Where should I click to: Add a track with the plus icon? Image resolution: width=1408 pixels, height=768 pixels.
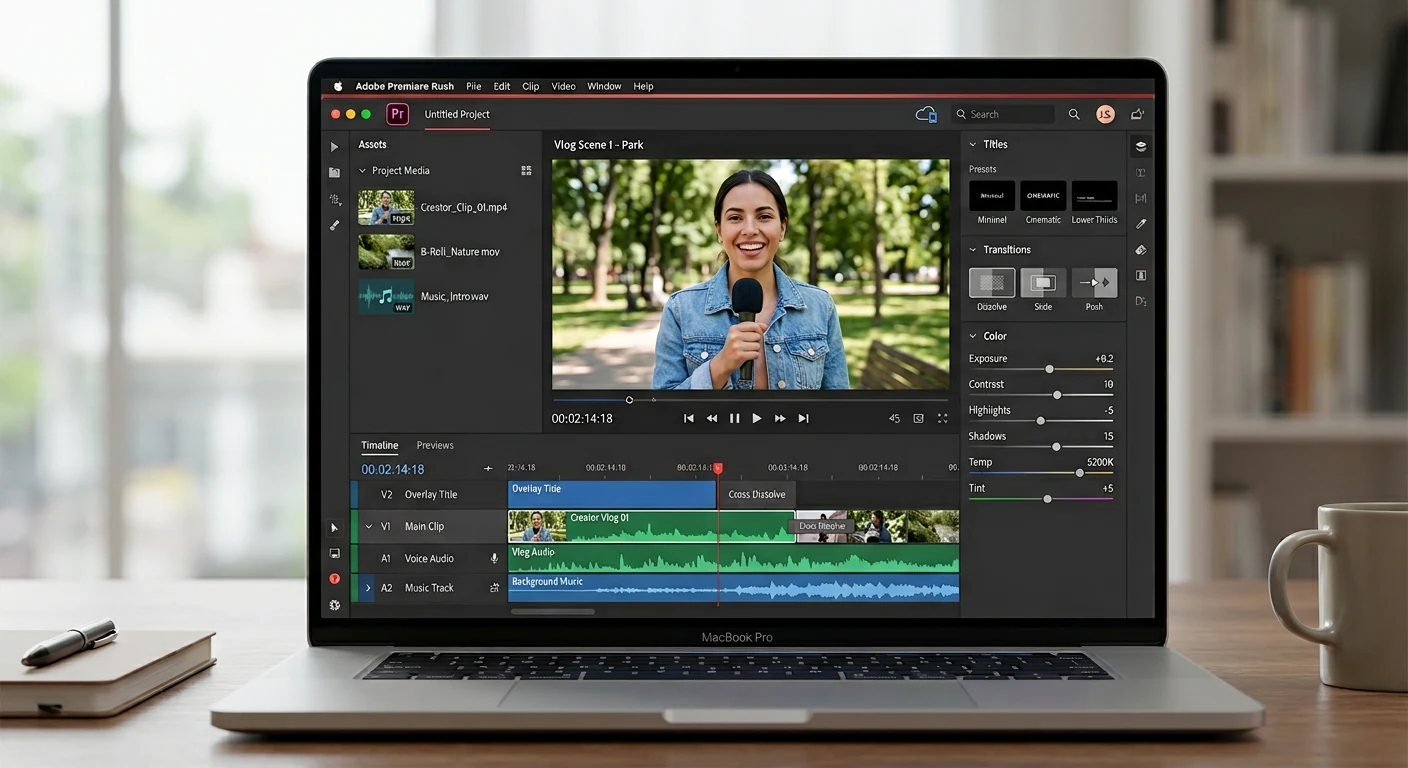pyautogui.click(x=488, y=469)
